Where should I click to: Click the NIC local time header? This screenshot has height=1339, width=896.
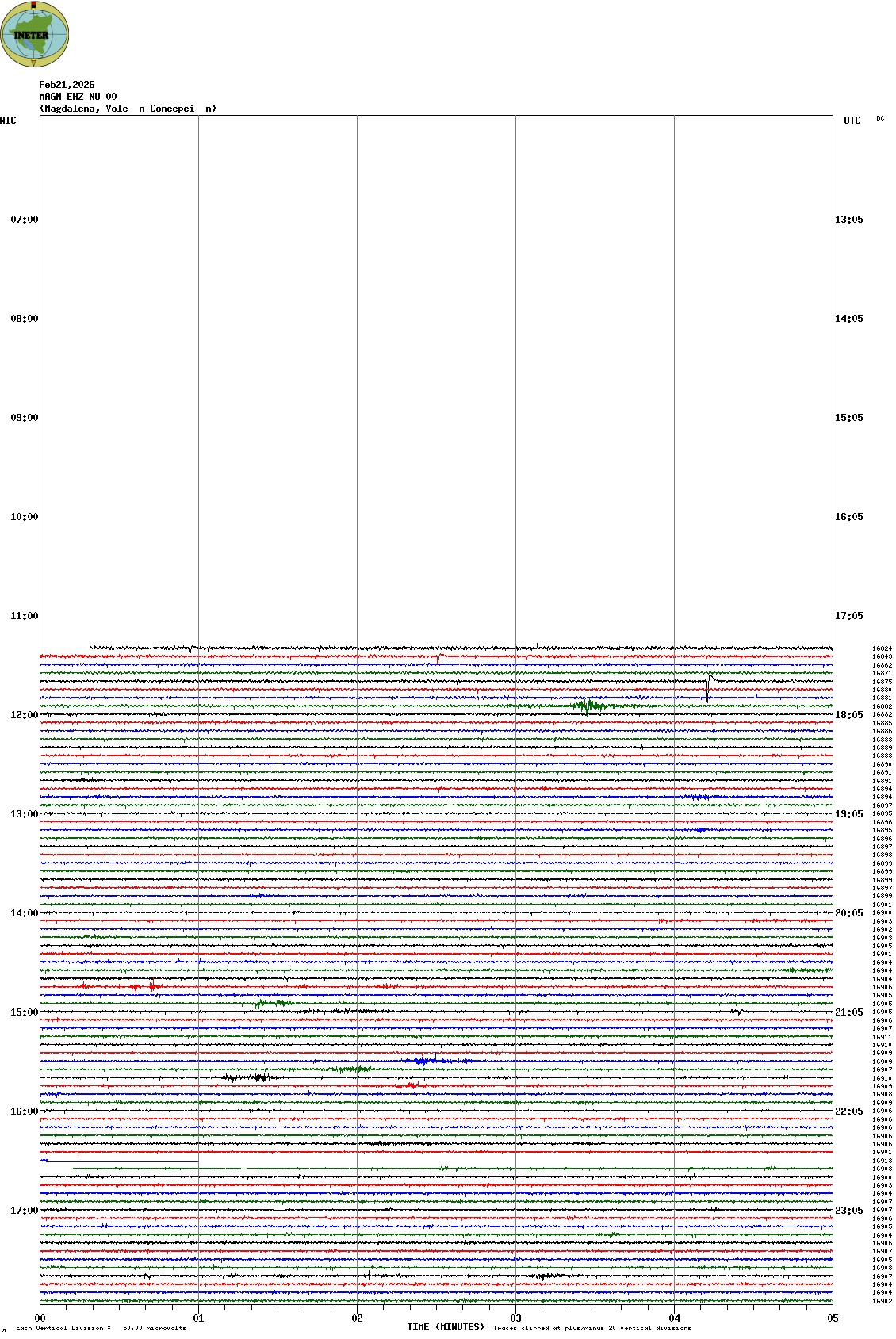[8, 121]
